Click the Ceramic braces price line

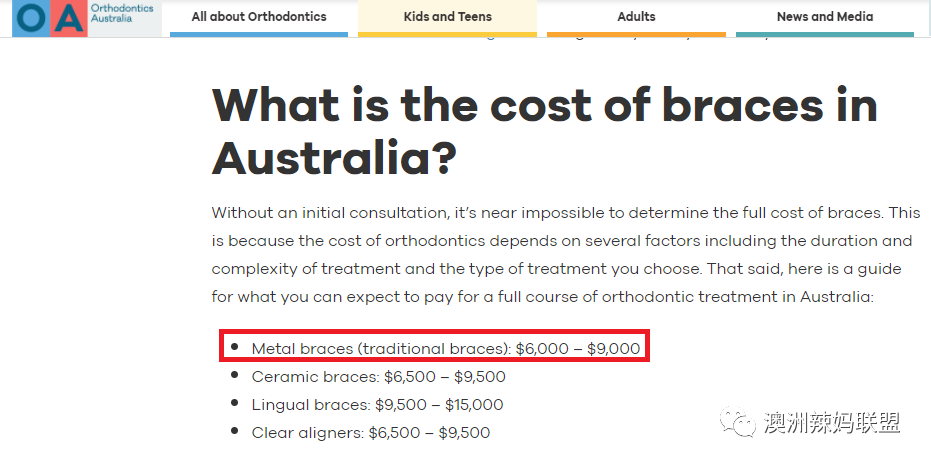click(x=378, y=377)
